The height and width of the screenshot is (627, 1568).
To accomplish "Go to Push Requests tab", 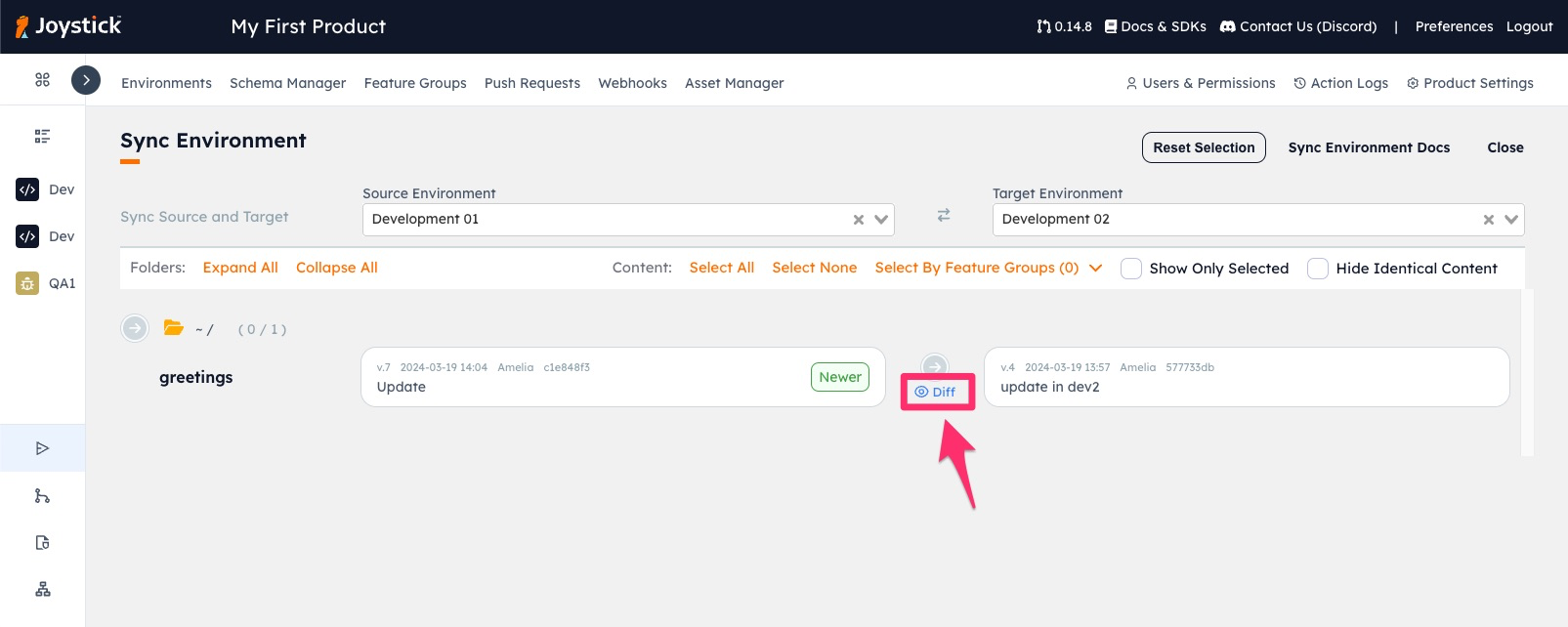I will (x=532, y=83).
